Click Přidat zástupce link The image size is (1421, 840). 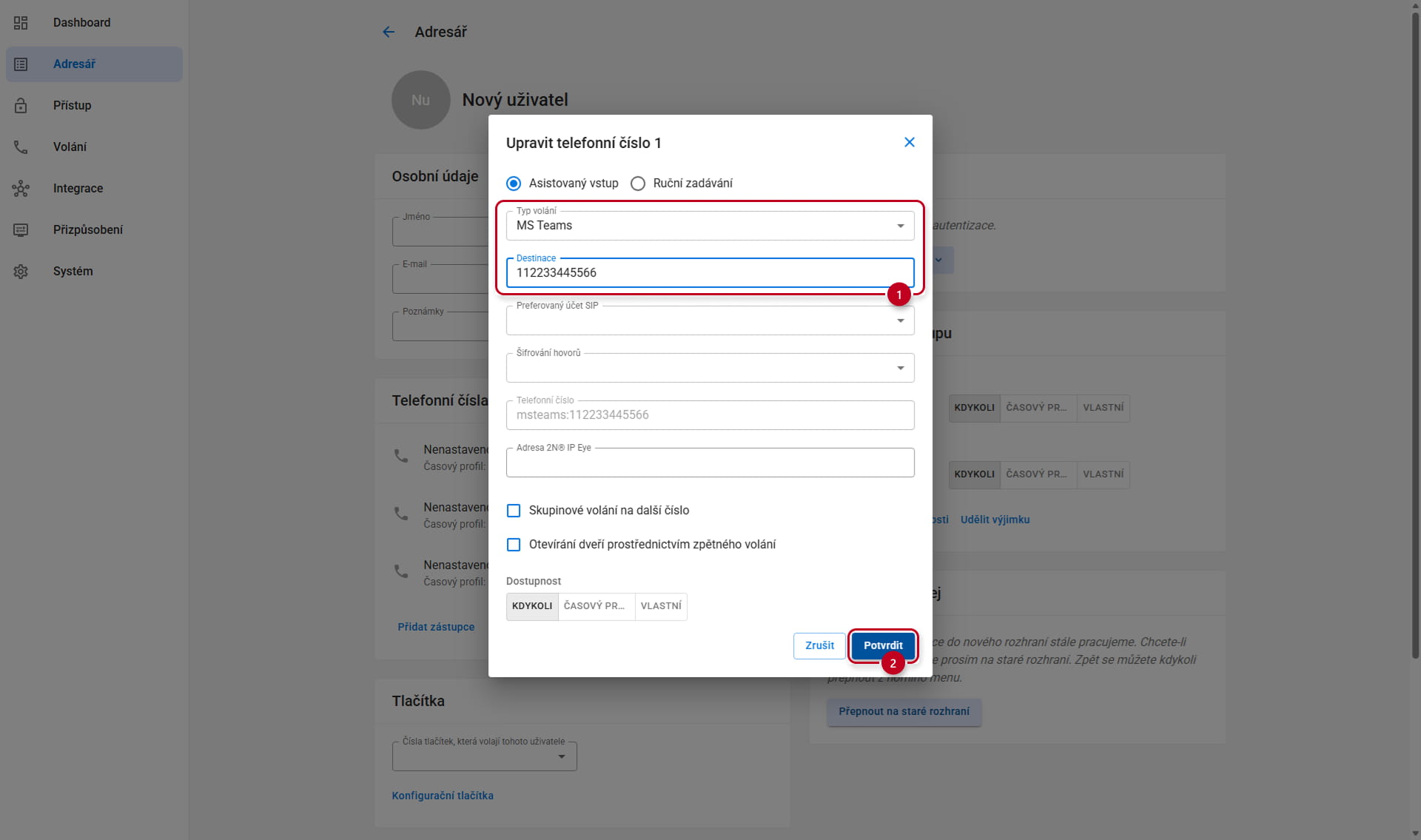(436, 627)
